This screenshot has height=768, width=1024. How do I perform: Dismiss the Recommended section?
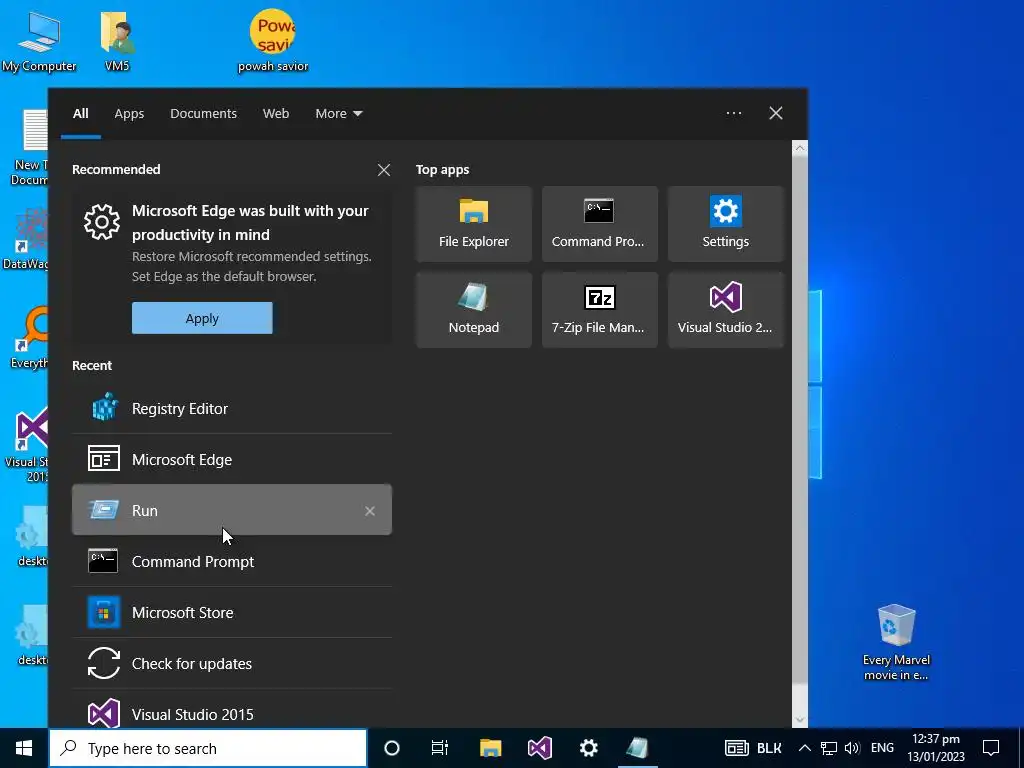tap(384, 170)
